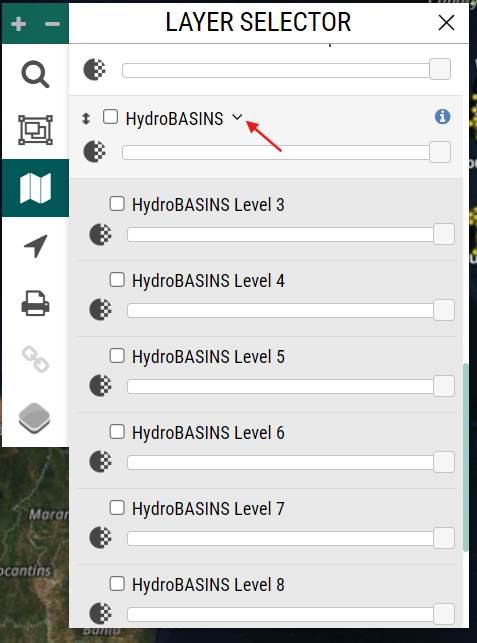Viewport: 477px width, 643px height.
Task: Click the HydroBASINS Level 6 label
Action: 208,433
